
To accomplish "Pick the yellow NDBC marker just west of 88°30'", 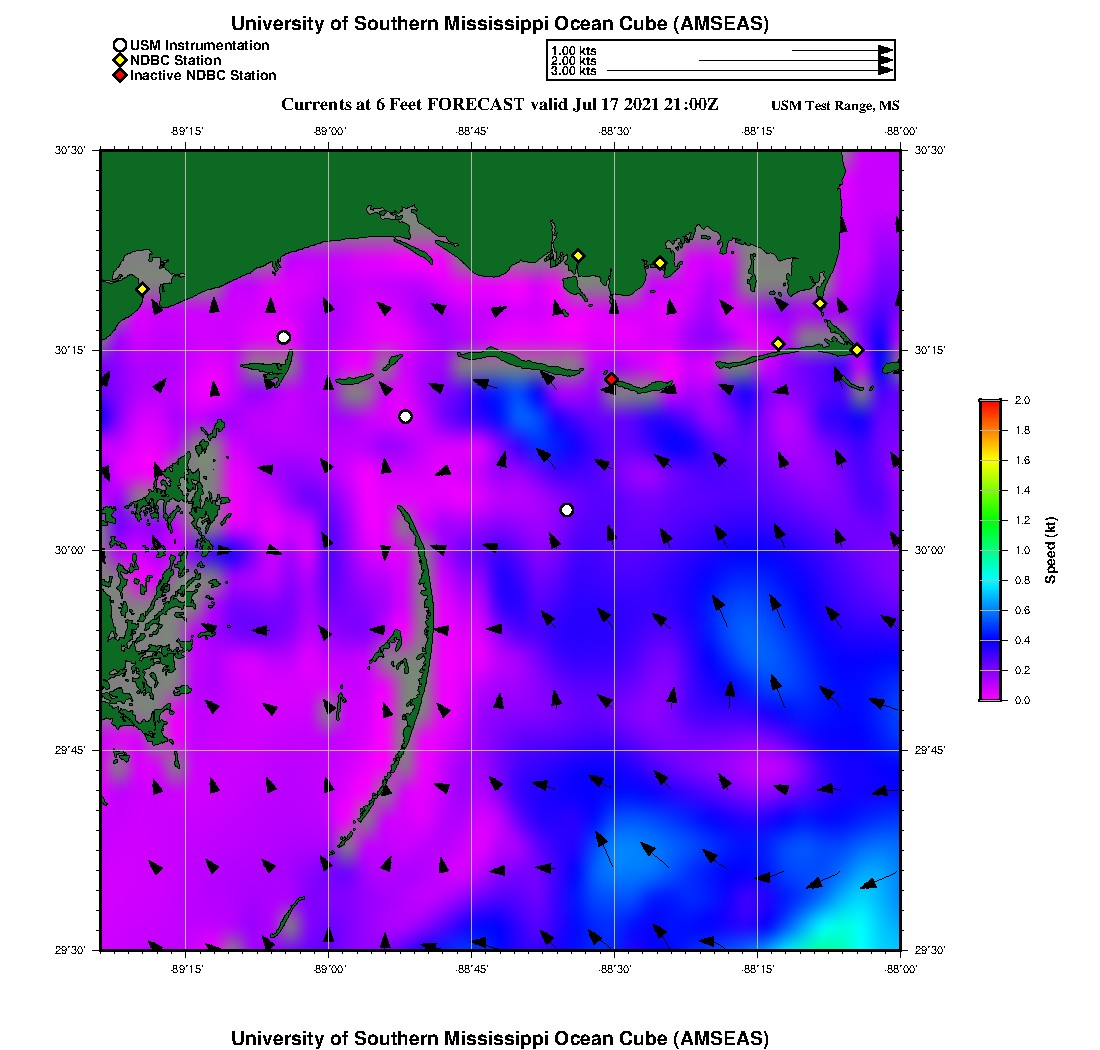I will point(578,255).
